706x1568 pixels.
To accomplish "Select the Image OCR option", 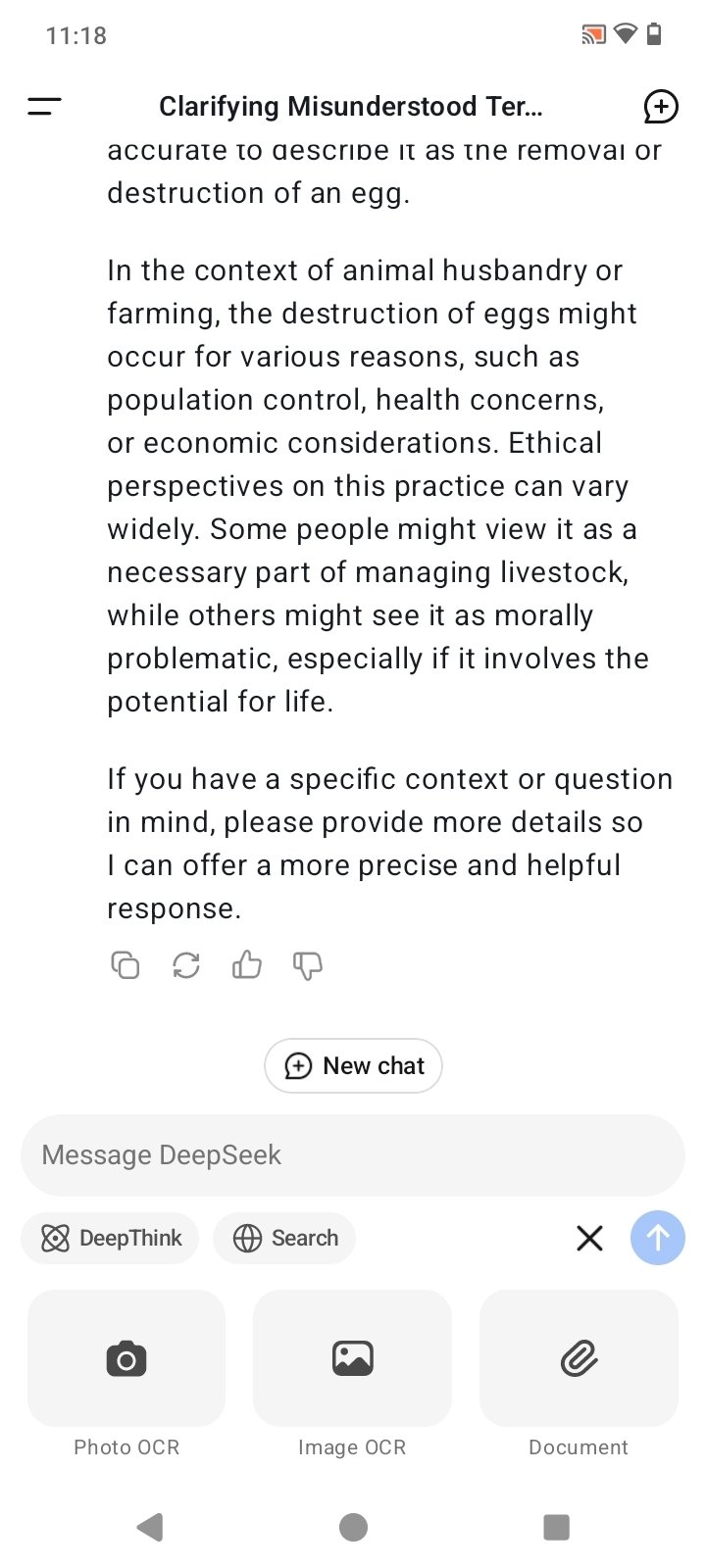I will pos(352,1358).
